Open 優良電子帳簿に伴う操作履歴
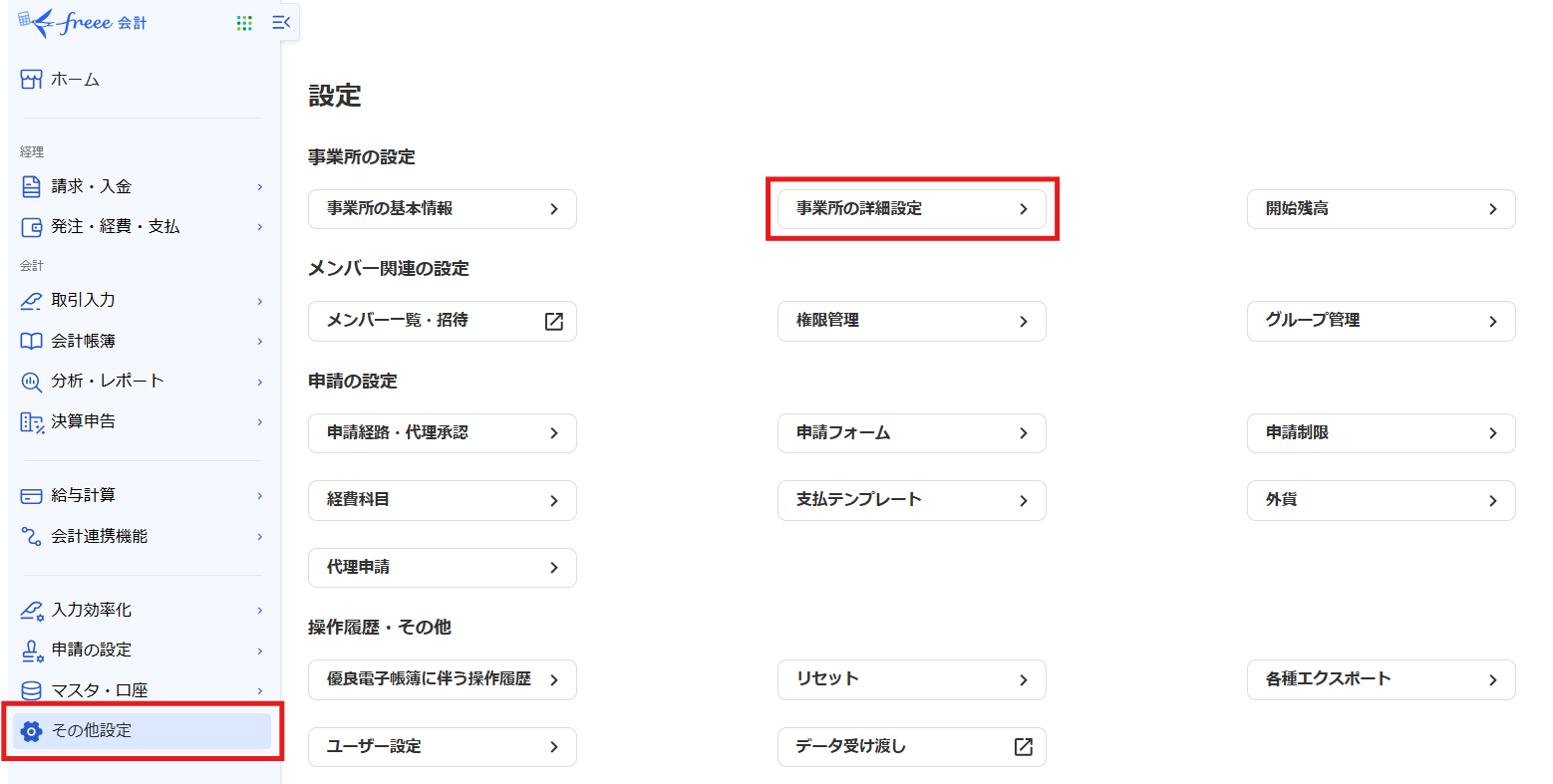This screenshot has width=1553, height=784. pos(442,679)
